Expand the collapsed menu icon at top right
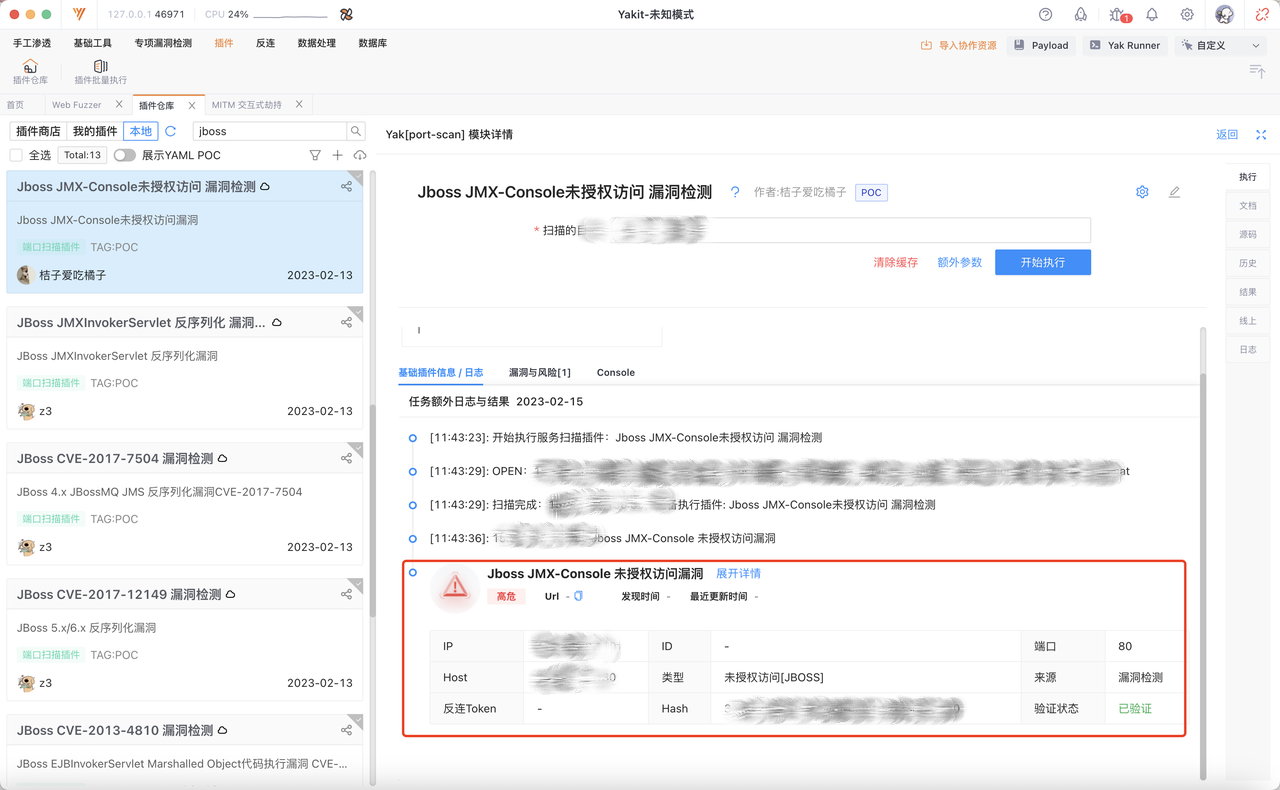Screen dimensions: 1280x790 click(x=1257, y=70)
